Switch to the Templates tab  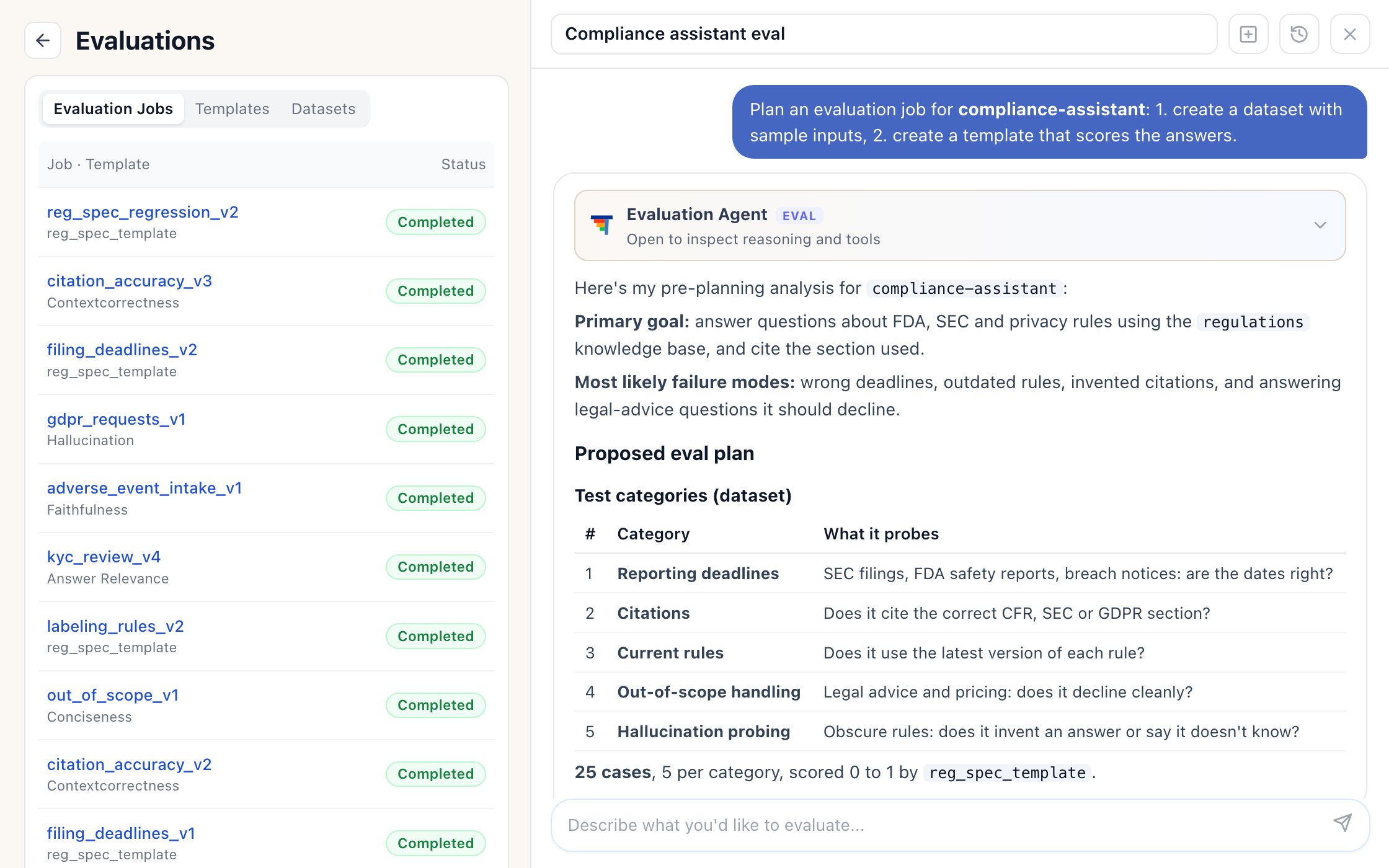click(x=232, y=108)
